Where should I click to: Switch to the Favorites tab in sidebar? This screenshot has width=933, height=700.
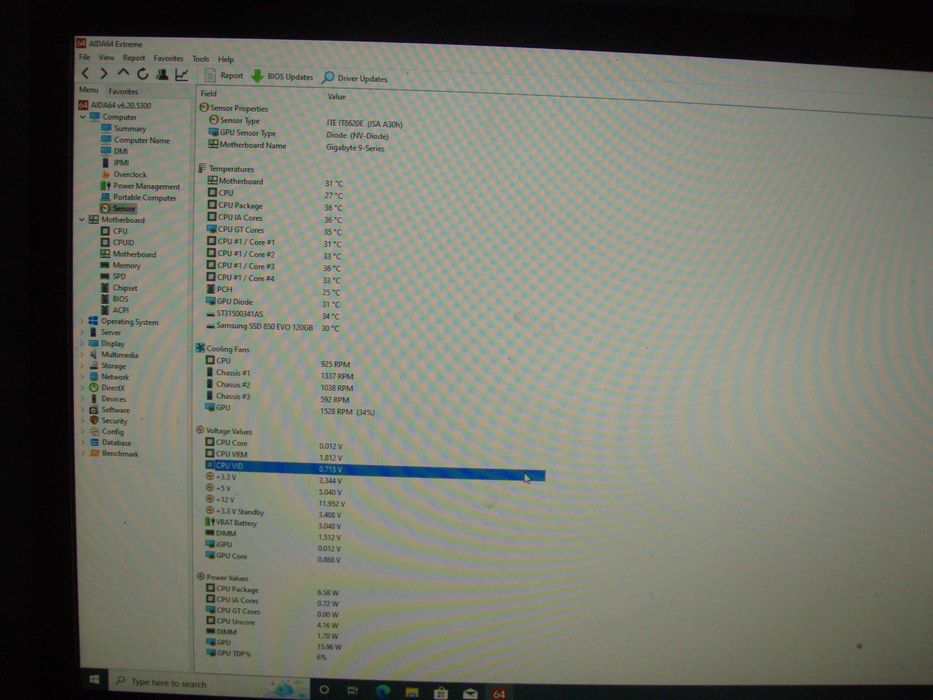coord(123,91)
